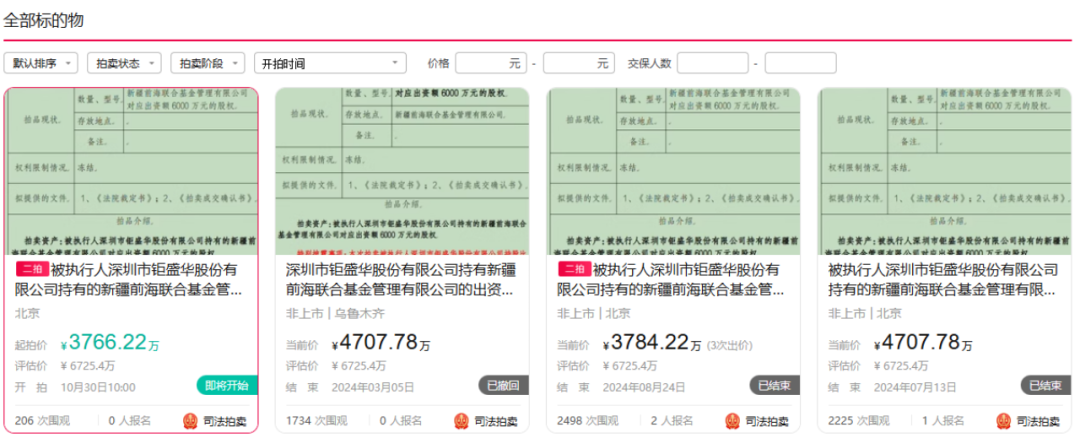This screenshot has width=1080, height=438.
Task: Open thumbnail of the 3766.22万 auction card
Action: click(131, 171)
